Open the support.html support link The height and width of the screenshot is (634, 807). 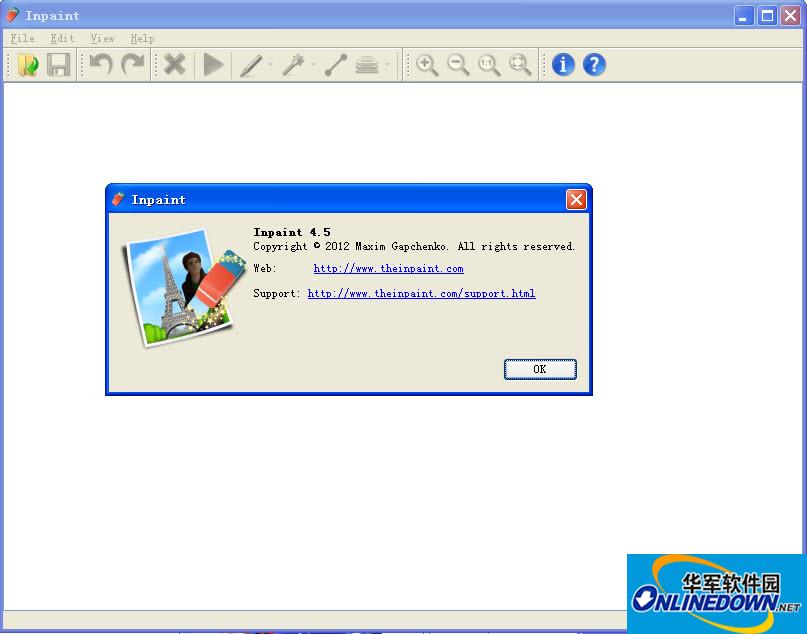coord(422,293)
